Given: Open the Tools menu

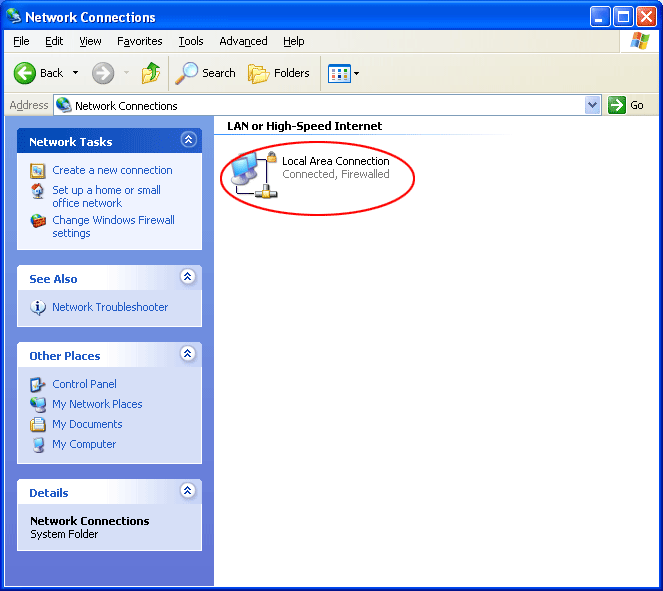Looking at the screenshot, I should point(191,41).
